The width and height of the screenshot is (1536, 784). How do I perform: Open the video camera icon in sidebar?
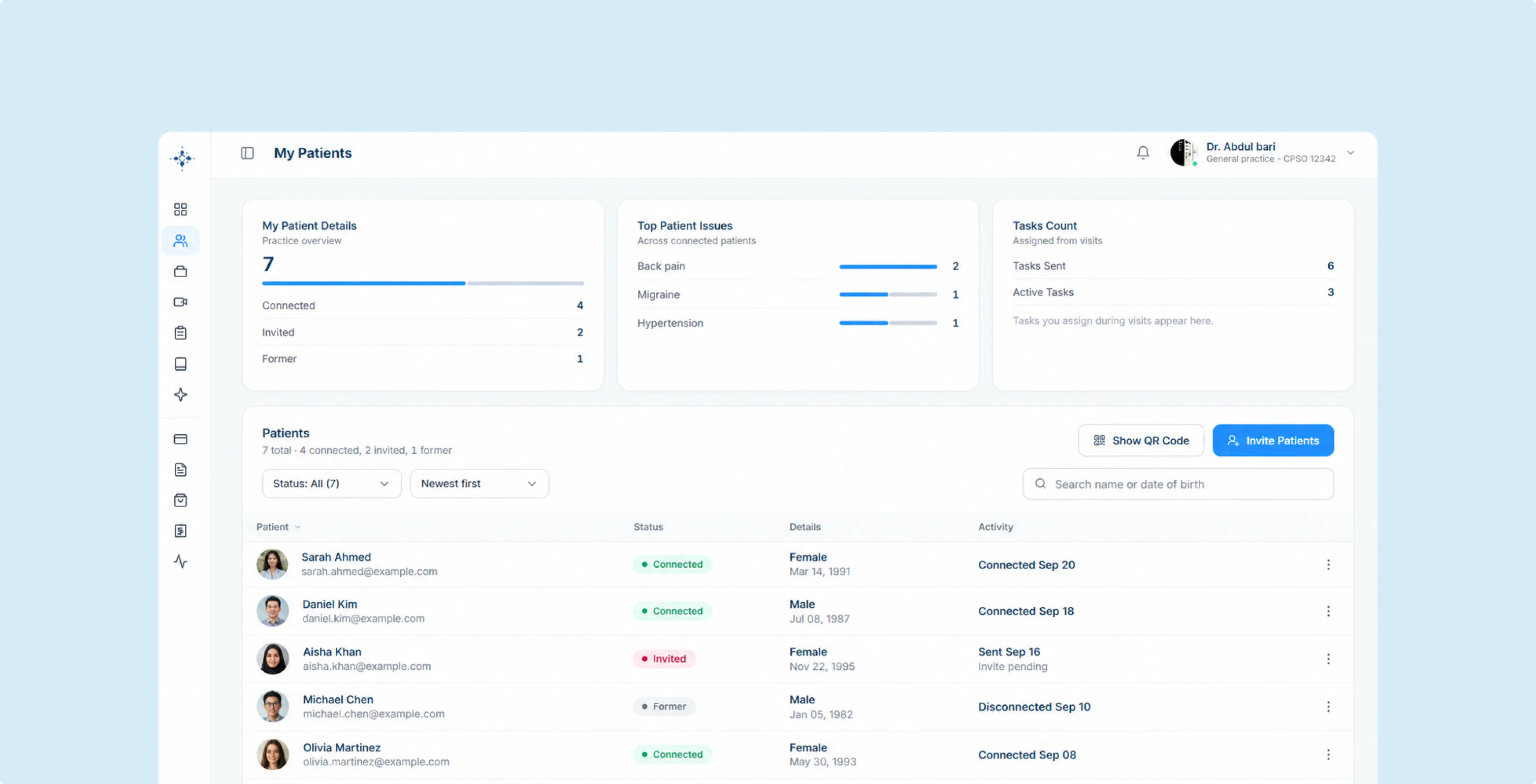coord(180,302)
